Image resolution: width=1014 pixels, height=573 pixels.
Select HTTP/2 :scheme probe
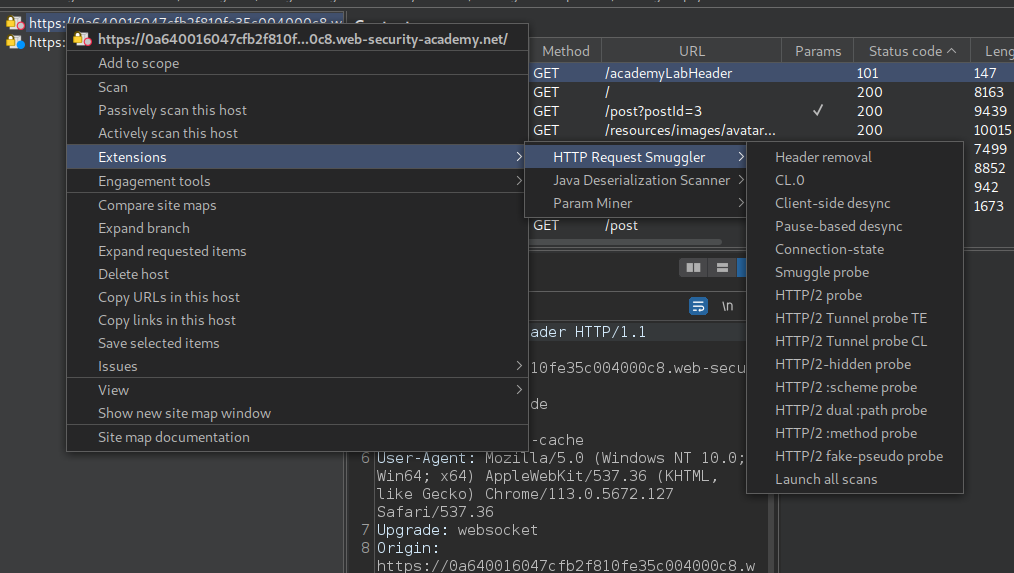click(855, 387)
